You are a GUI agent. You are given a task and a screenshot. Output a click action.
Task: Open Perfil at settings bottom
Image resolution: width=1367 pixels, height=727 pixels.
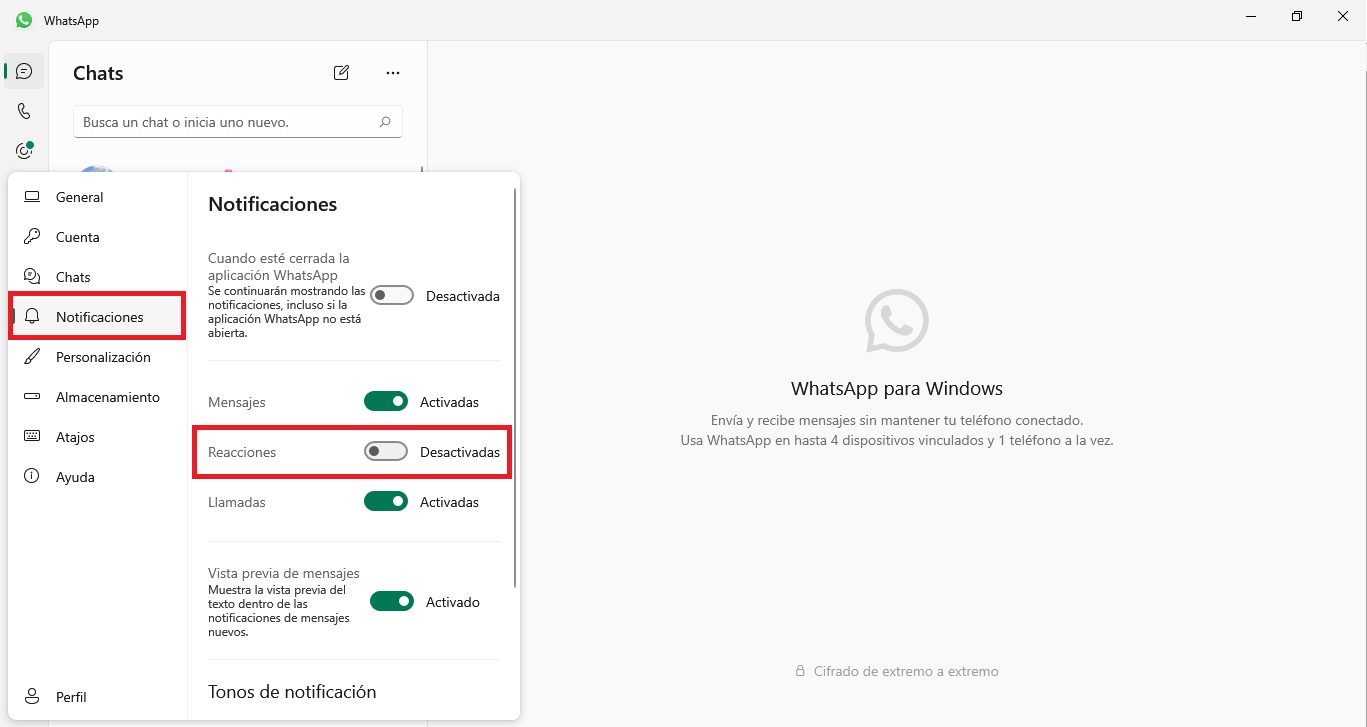point(98,697)
